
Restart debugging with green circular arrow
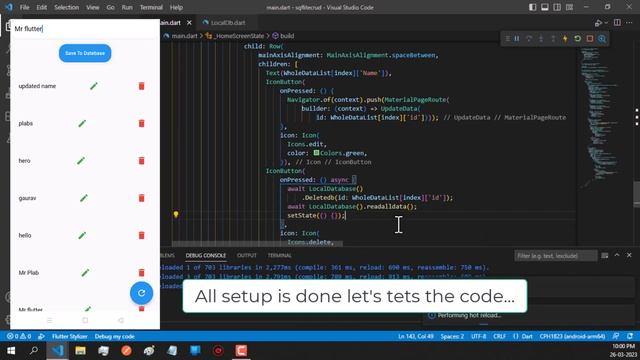(578, 39)
